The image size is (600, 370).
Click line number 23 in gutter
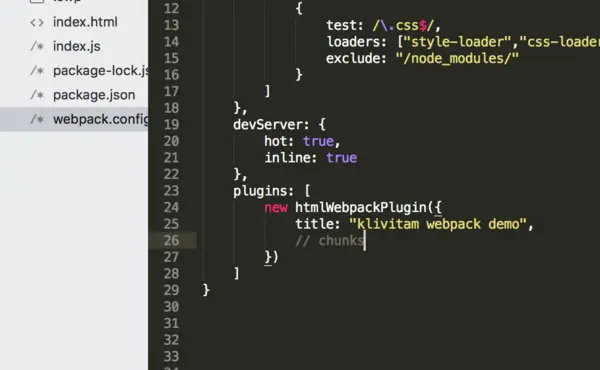tap(171, 191)
